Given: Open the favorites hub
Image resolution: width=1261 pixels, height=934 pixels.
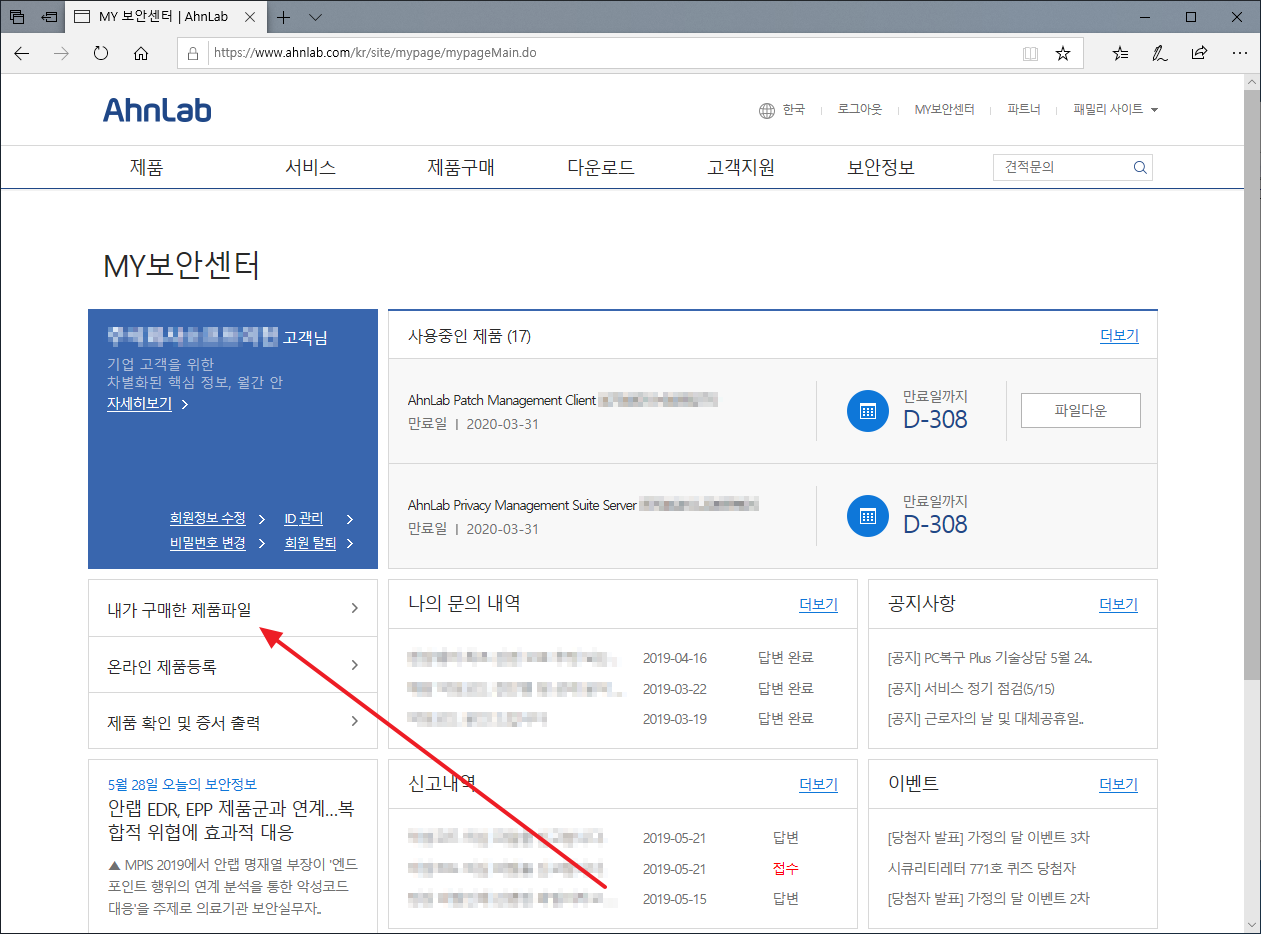Looking at the screenshot, I should click(x=1120, y=53).
